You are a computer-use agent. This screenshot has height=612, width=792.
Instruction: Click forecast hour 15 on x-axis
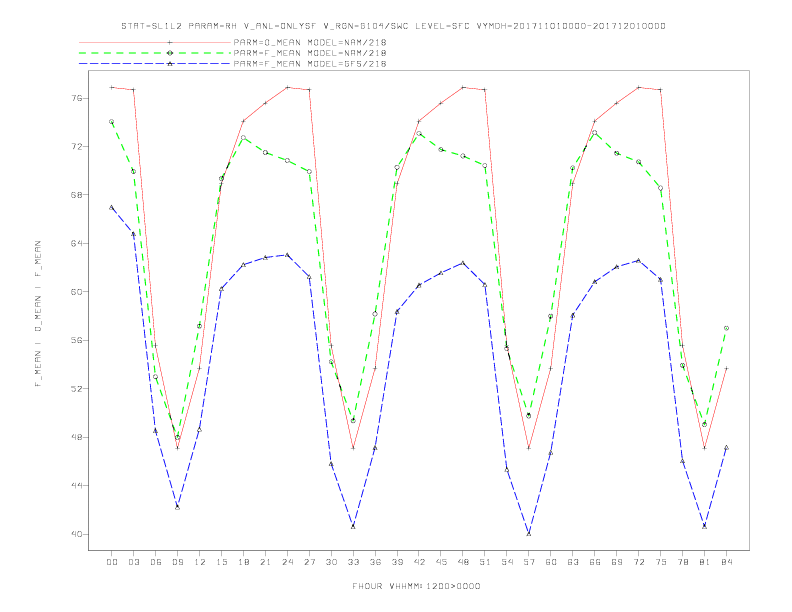(221, 562)
